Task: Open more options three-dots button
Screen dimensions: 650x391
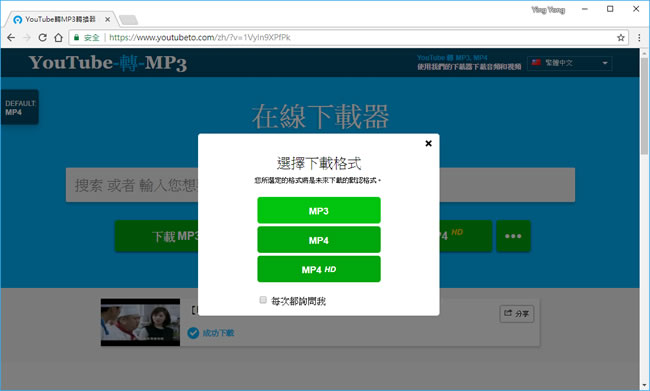Action: click(513, 236)
